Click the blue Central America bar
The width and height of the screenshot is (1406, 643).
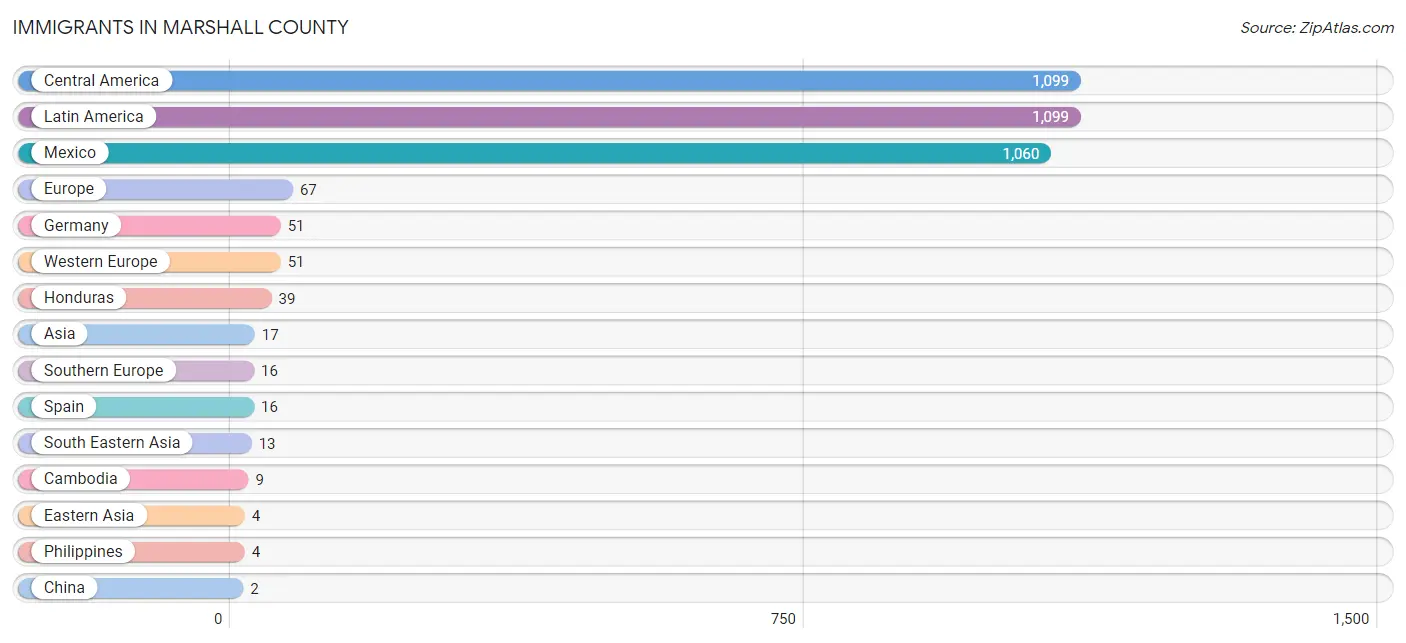[549, 81]
